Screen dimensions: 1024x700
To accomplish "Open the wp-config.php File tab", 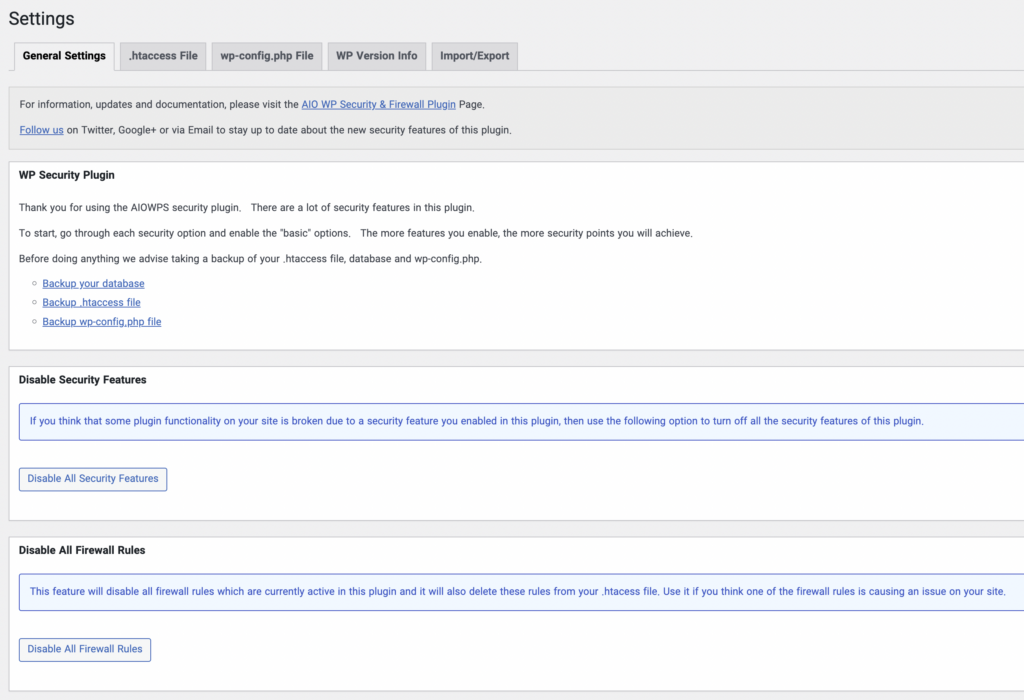I will point(266,56).
